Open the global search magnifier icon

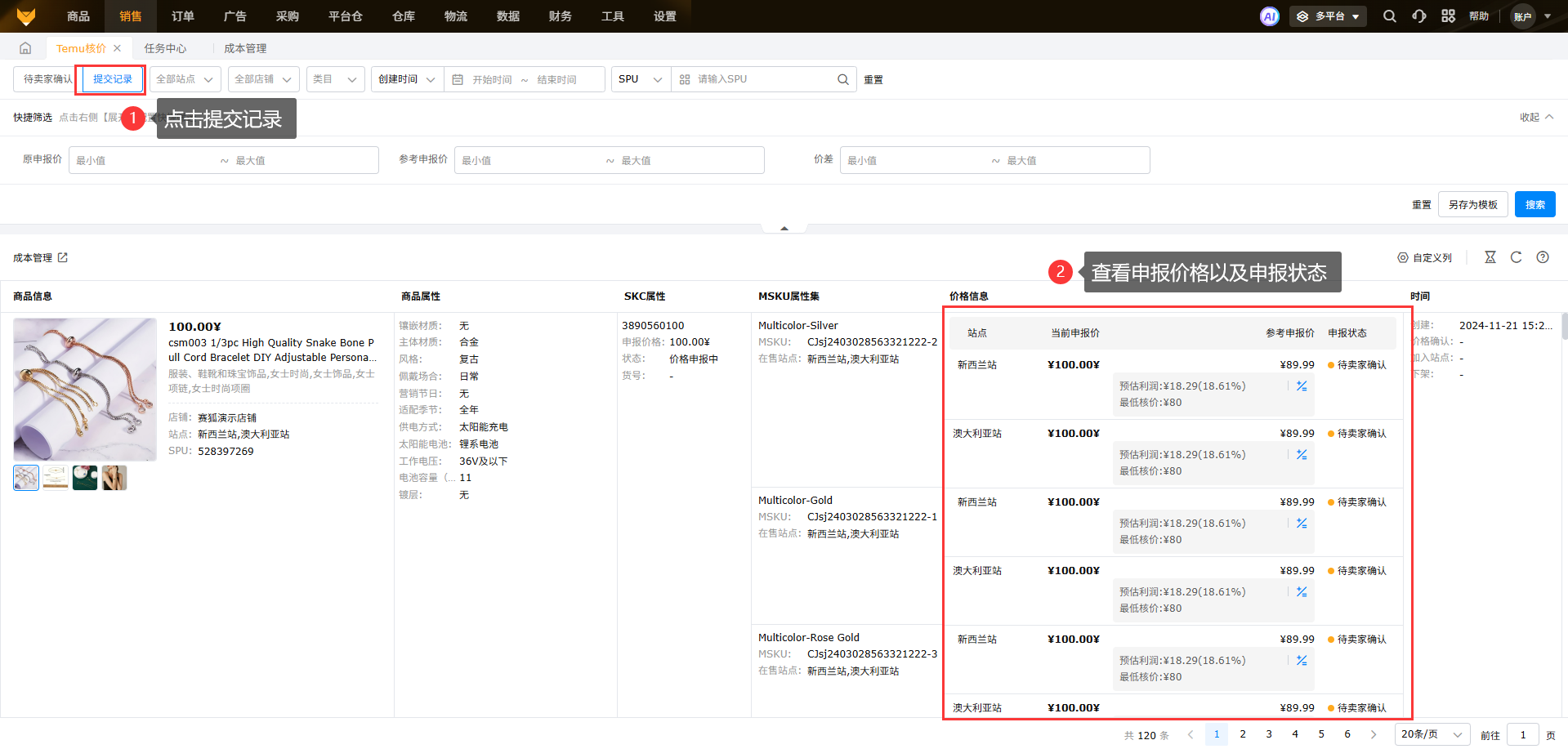pos(1389,16)
